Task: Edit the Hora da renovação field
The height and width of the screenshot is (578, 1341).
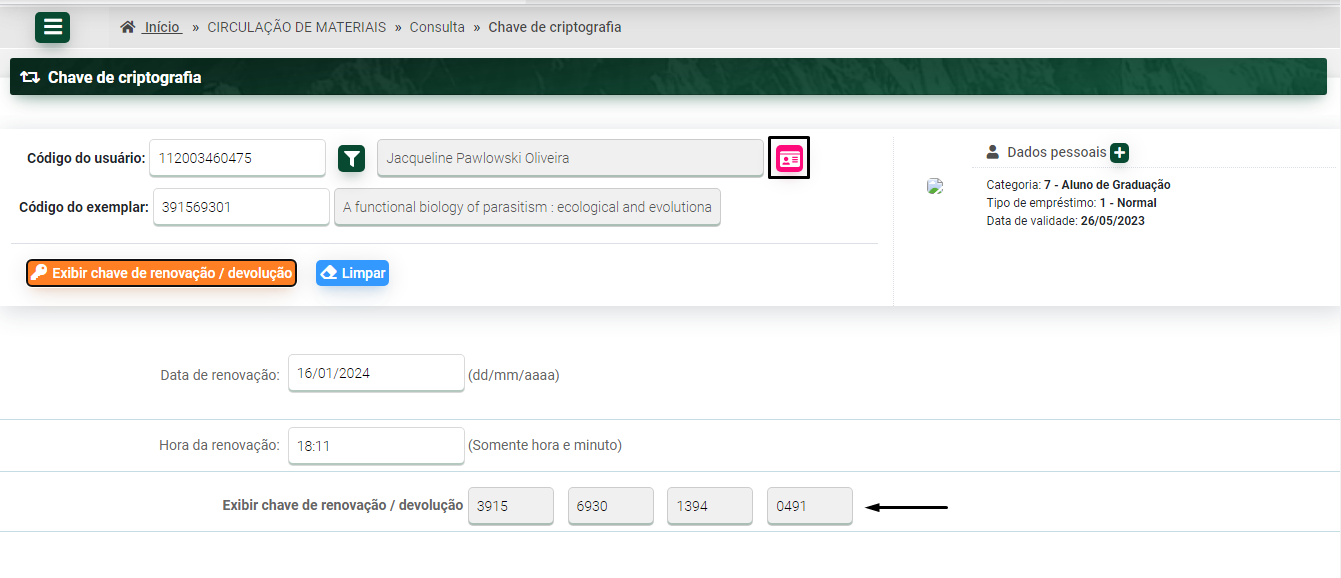Action: 376,445
